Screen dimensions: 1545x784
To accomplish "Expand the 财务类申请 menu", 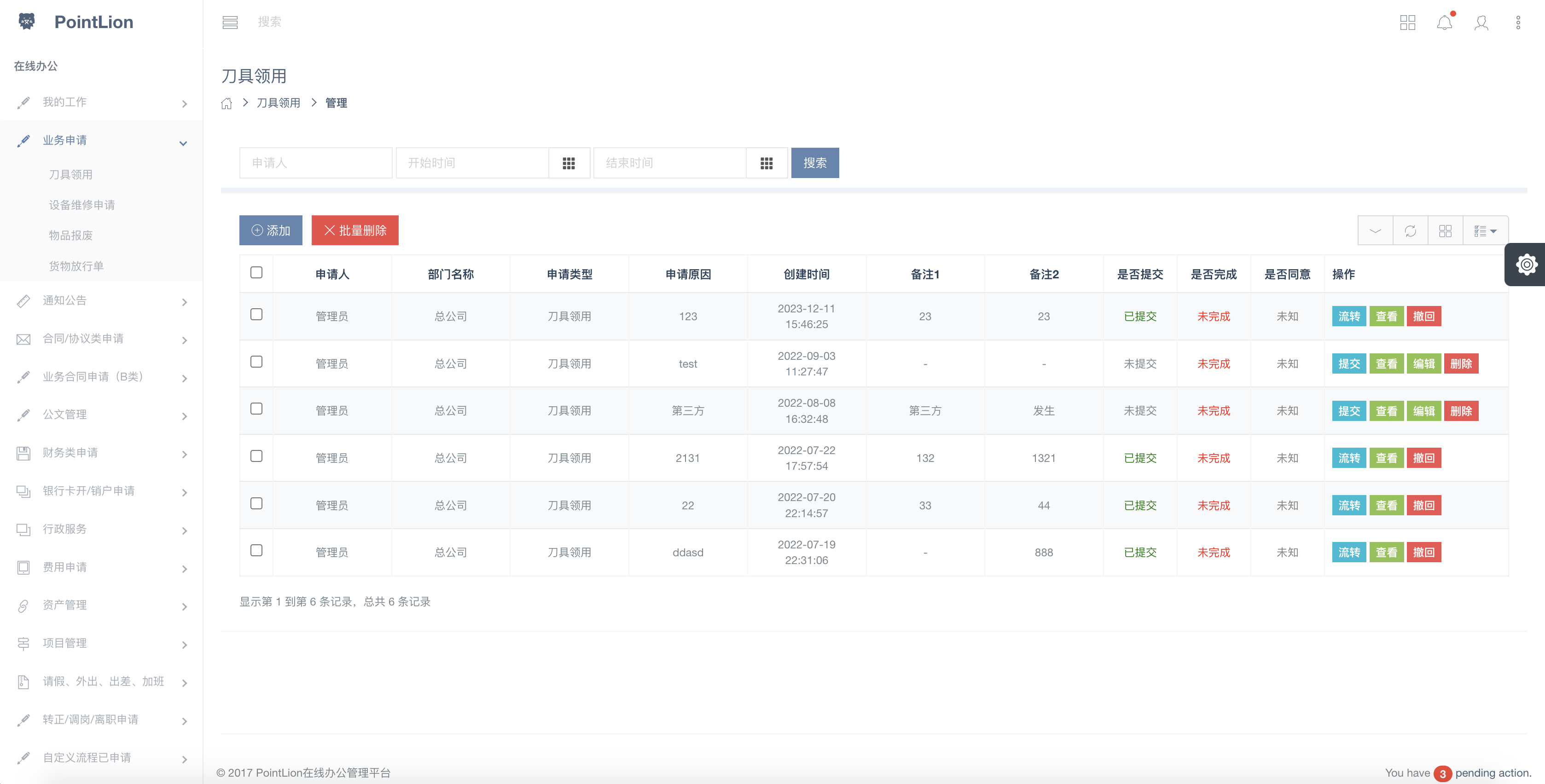I will coord(101,453).
